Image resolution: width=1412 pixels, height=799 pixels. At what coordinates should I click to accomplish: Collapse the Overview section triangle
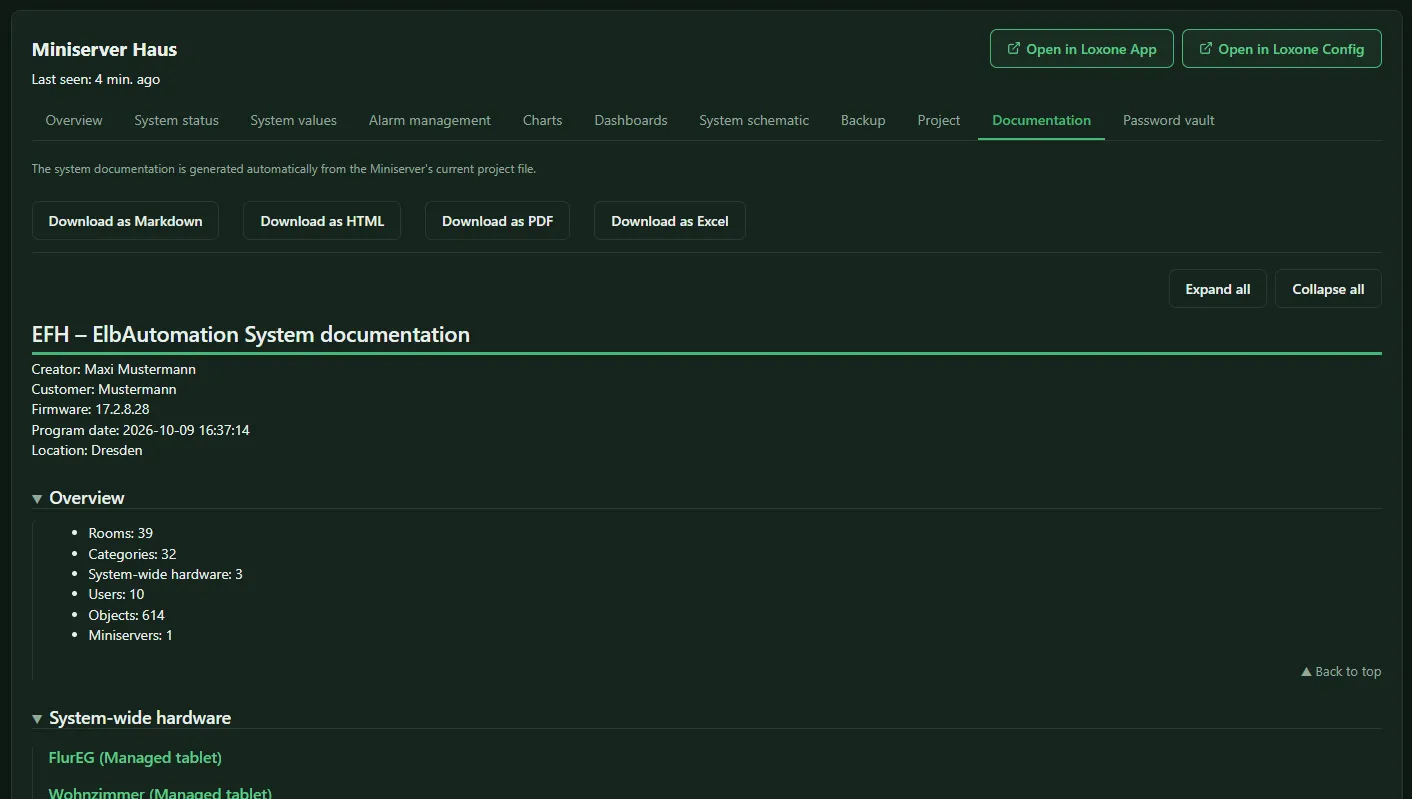38,498
